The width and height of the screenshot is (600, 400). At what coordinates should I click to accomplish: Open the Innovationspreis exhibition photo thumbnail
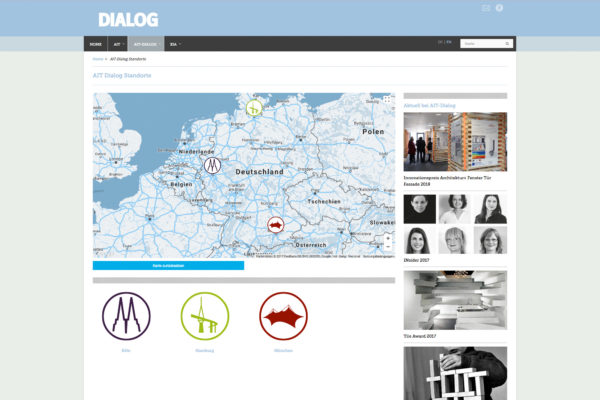click(x=455, y=142)
